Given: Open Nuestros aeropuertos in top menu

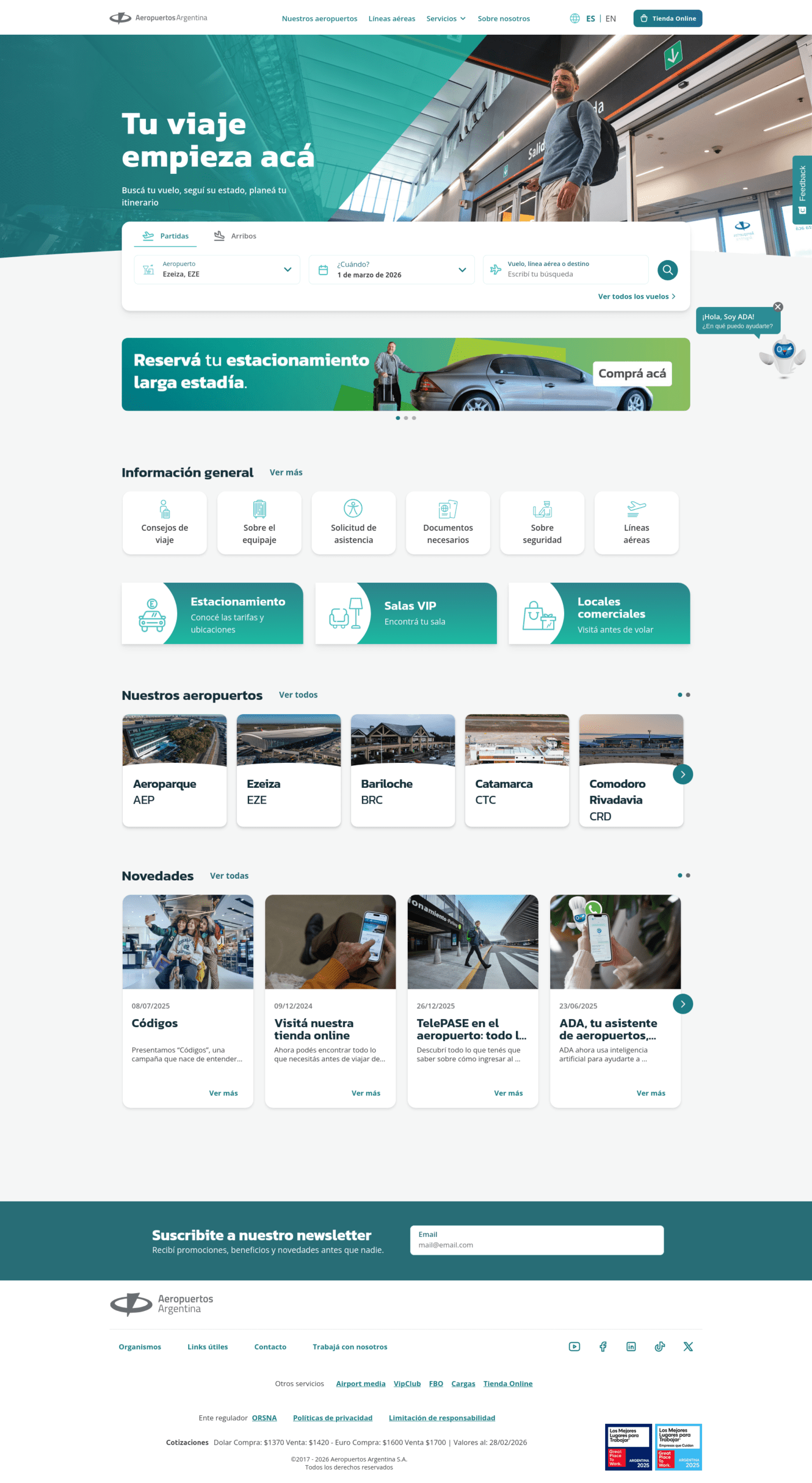Looking at the screenshot, I should (x=319, y=19).
